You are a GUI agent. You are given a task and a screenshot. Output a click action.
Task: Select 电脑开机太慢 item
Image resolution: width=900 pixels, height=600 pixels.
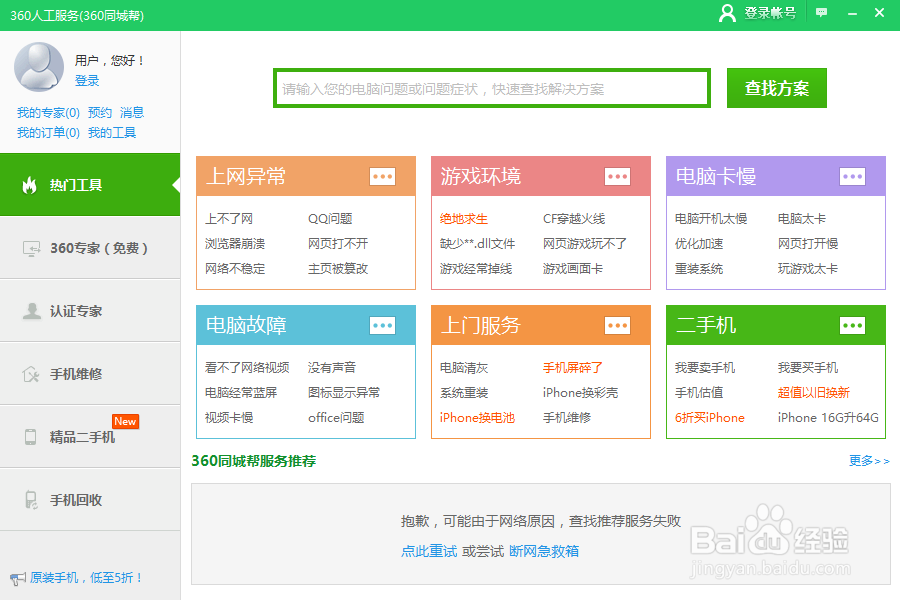(711, 219)
